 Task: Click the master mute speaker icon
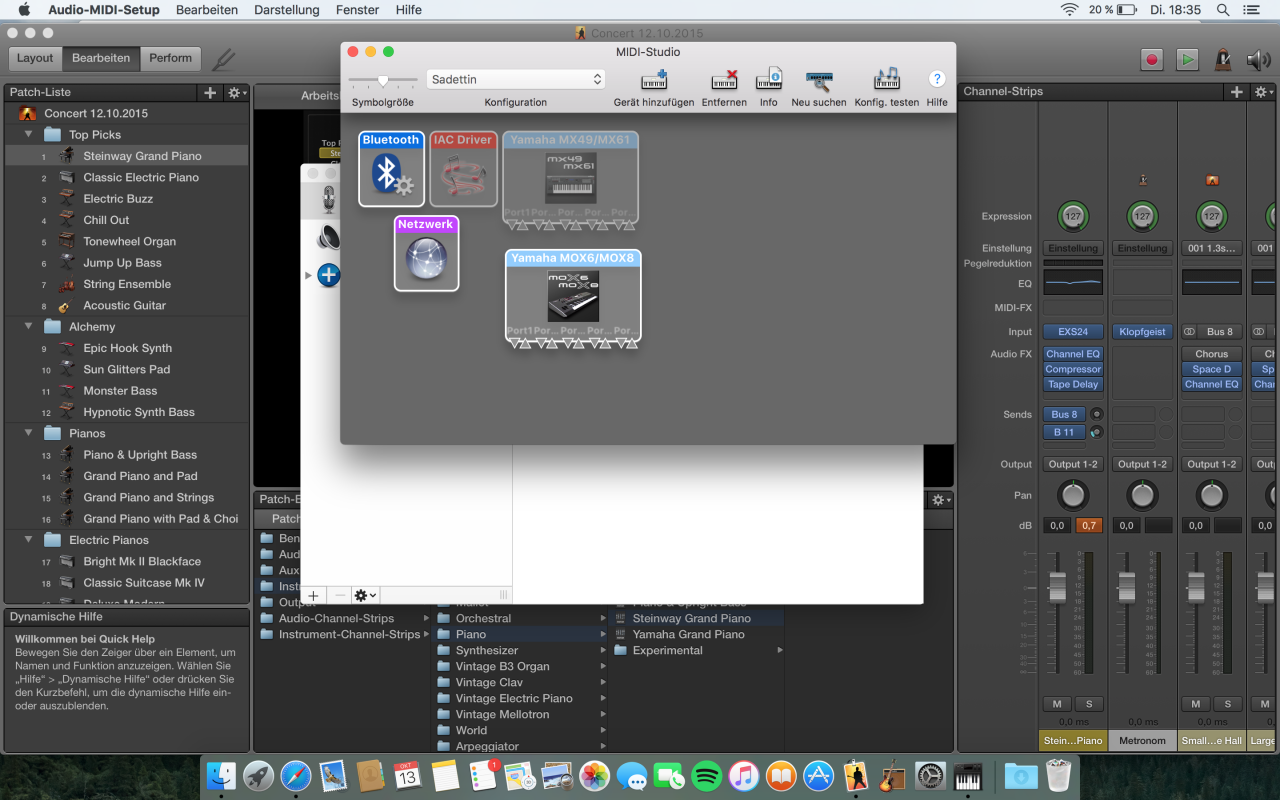(x=1258, y=59)
